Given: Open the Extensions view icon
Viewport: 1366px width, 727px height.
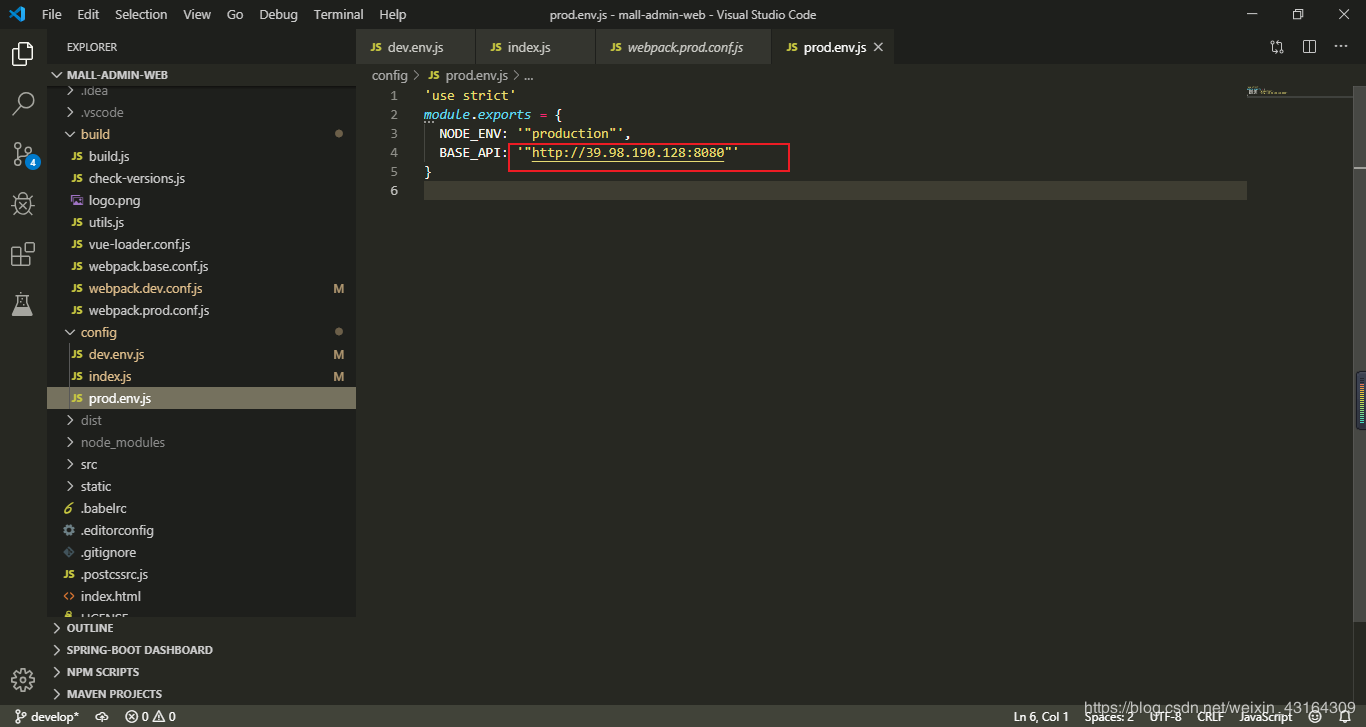Looking at the screenshot, I should click(x=23, y=254).
